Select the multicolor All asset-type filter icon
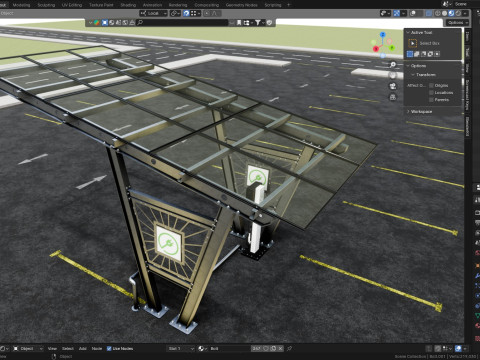The width and height of the screenshot is (480, 360). click(97, 22)
